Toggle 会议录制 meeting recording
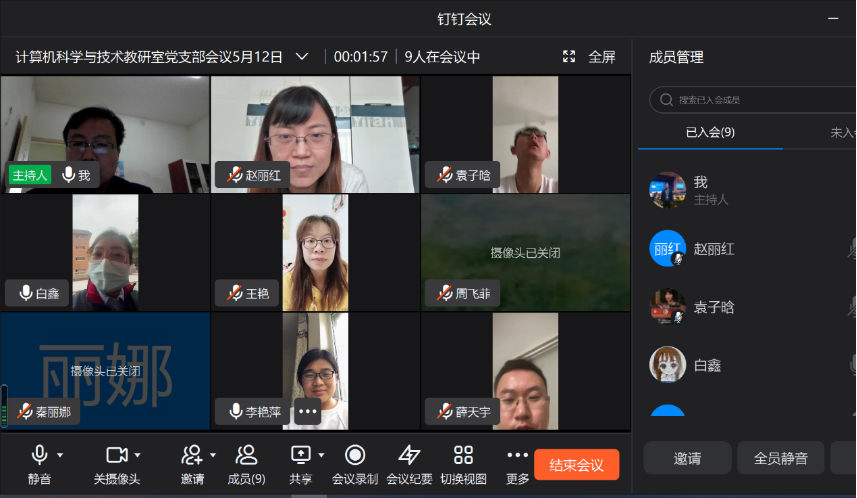The height and width of the screenshot is (498, 857). [355, 456]
